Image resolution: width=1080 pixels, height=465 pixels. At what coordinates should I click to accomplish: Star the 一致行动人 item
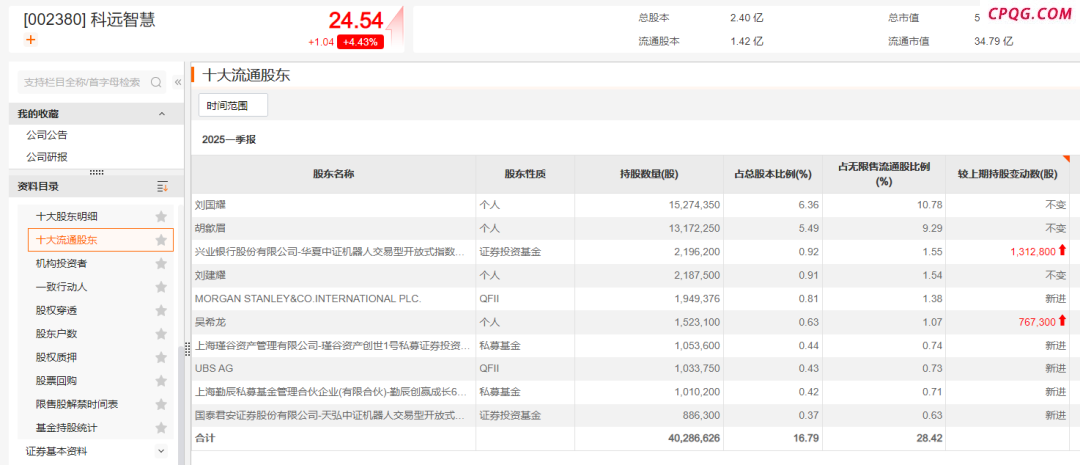[x=161, y=287]
